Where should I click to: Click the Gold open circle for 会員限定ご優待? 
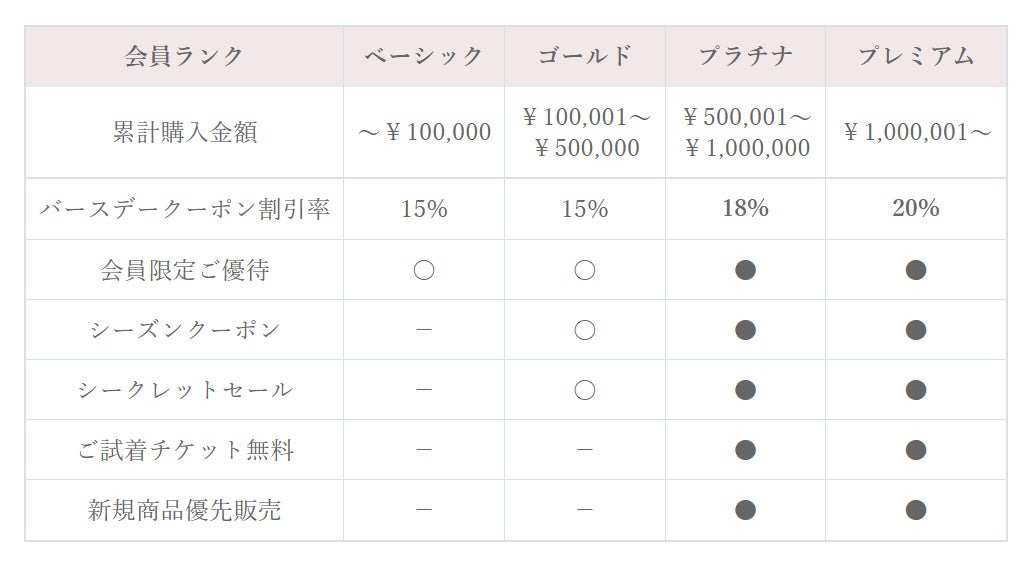pyautogui.click(x=585, y=270)
